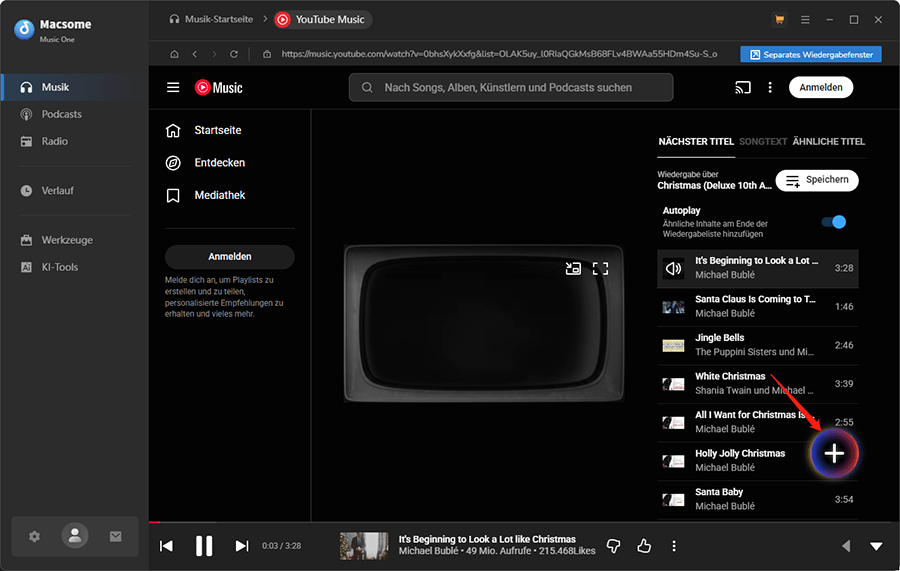Play Santa Baby from the queue
The image size is (900, 571).
(x=758, y=499)
